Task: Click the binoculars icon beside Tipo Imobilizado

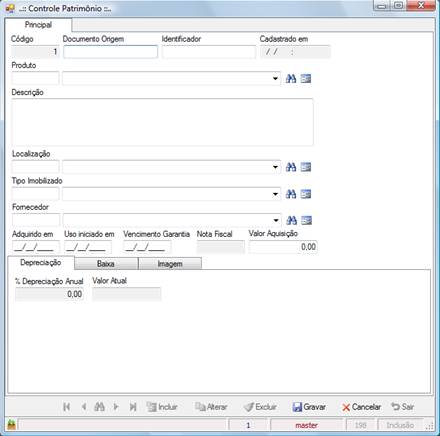Action: pos(291,194)
